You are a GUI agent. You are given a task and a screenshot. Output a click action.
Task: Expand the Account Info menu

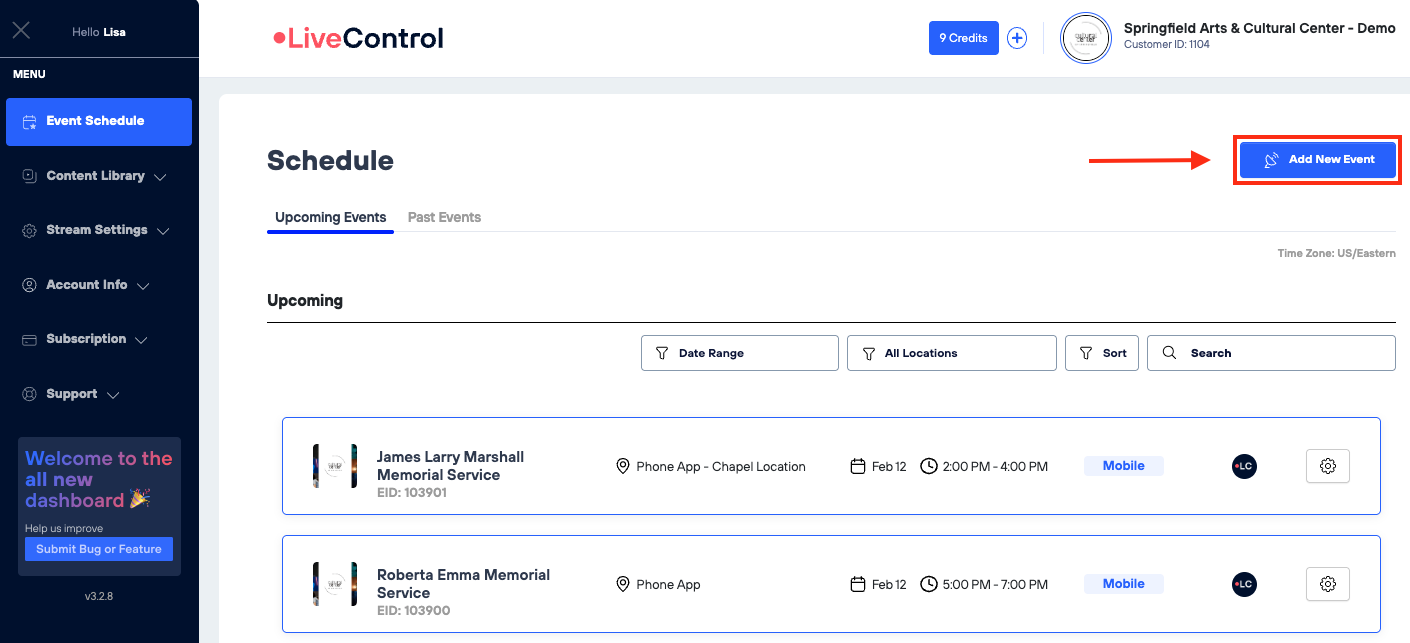(x=86, y=285)
